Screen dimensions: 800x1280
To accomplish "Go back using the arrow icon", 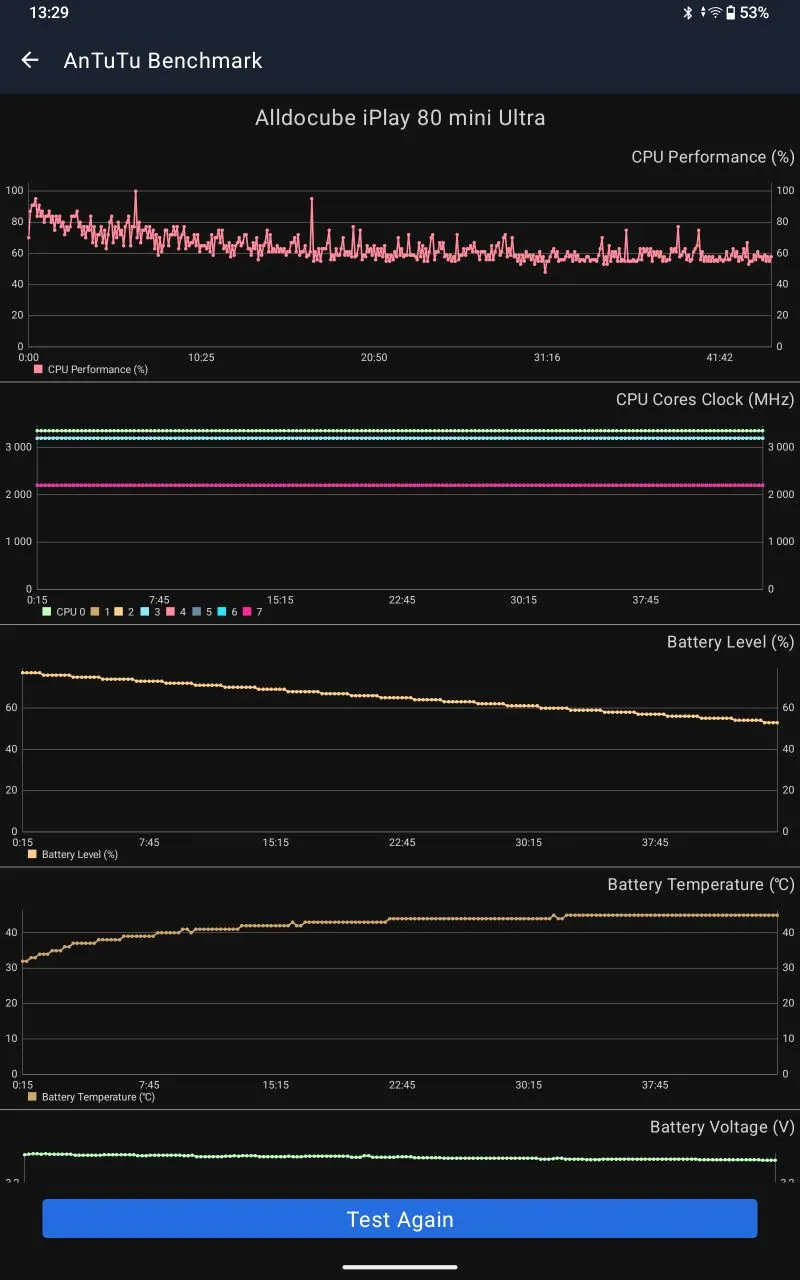I will [30, 60].
